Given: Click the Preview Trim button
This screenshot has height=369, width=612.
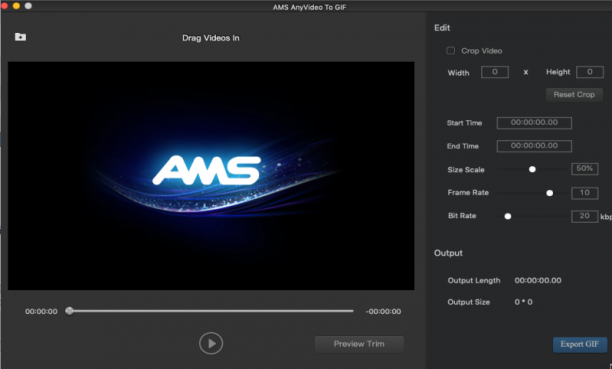Looking at the screenshot, I should pos(359,344).
